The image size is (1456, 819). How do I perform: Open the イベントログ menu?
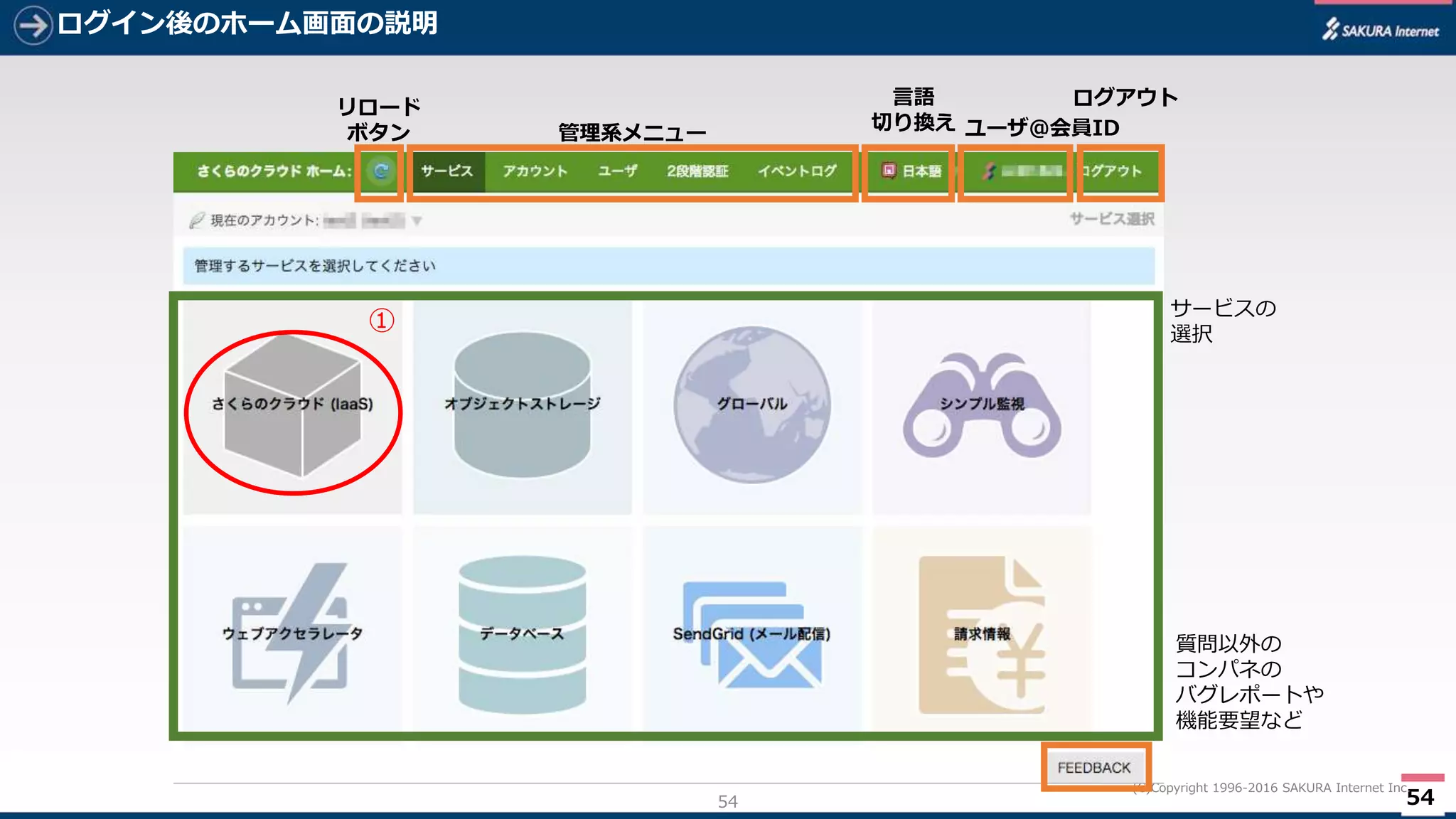click(x=797, y=171)
